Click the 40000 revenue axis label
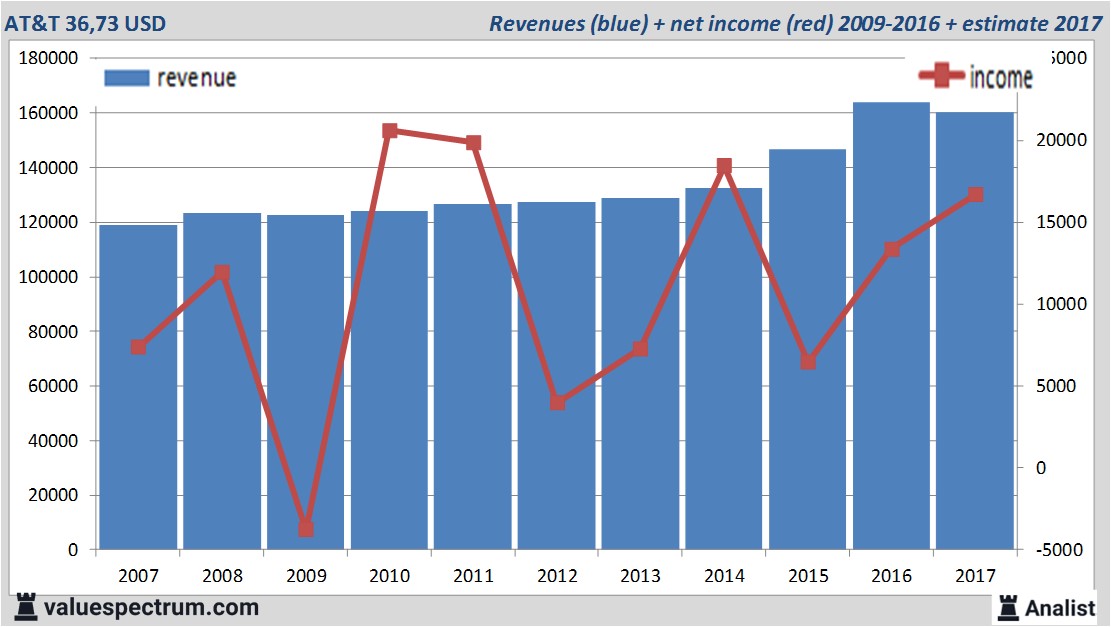 (x=53, y=441)
